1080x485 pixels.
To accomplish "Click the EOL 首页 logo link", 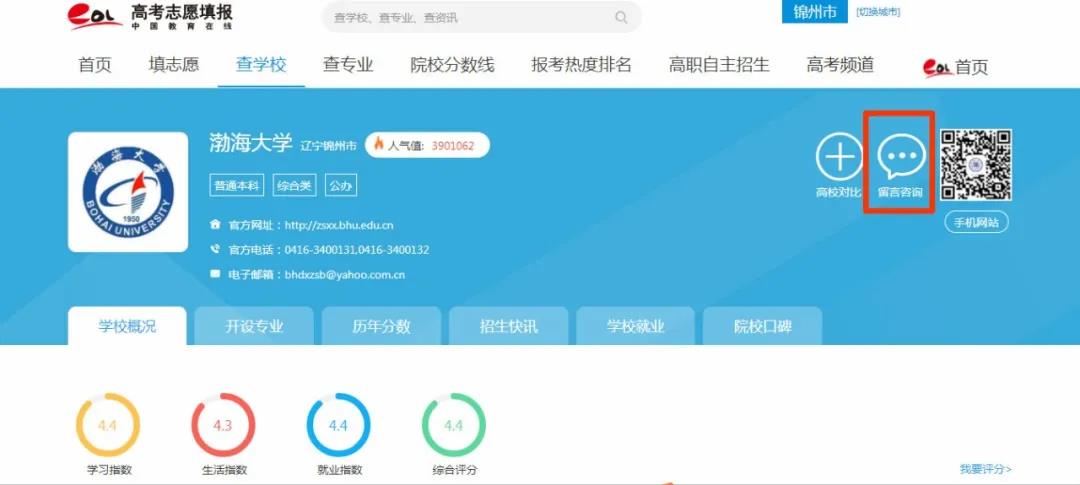I will coord(955,67).
